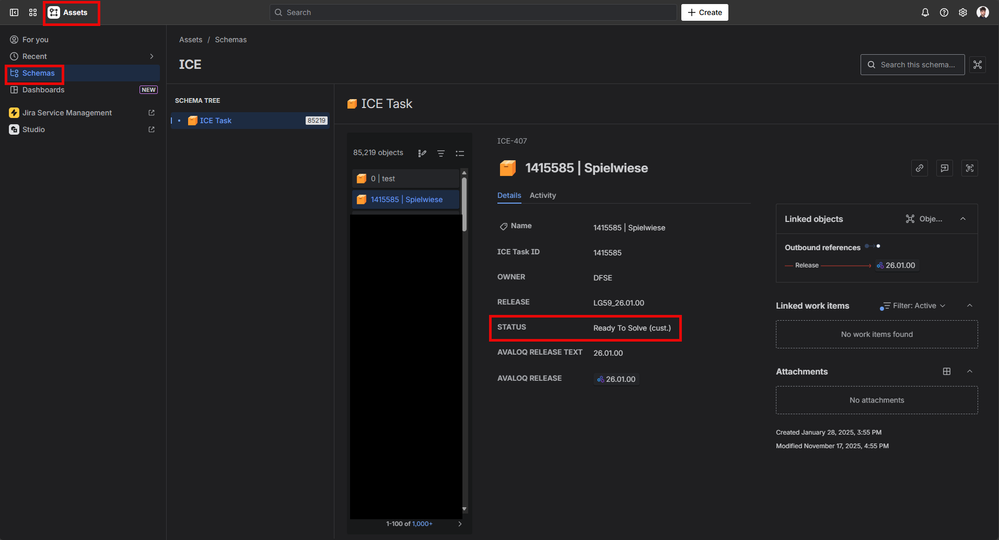The image size is (999, 540).
Task: Focus the top Search field
Action: point(473,12)
